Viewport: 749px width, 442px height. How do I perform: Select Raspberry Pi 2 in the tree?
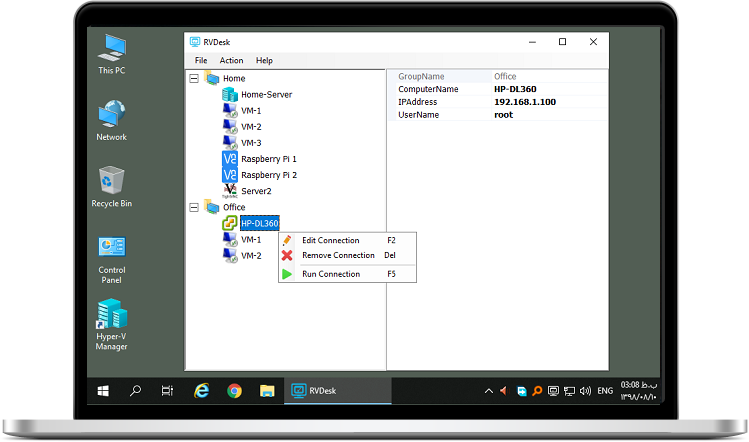268,175
